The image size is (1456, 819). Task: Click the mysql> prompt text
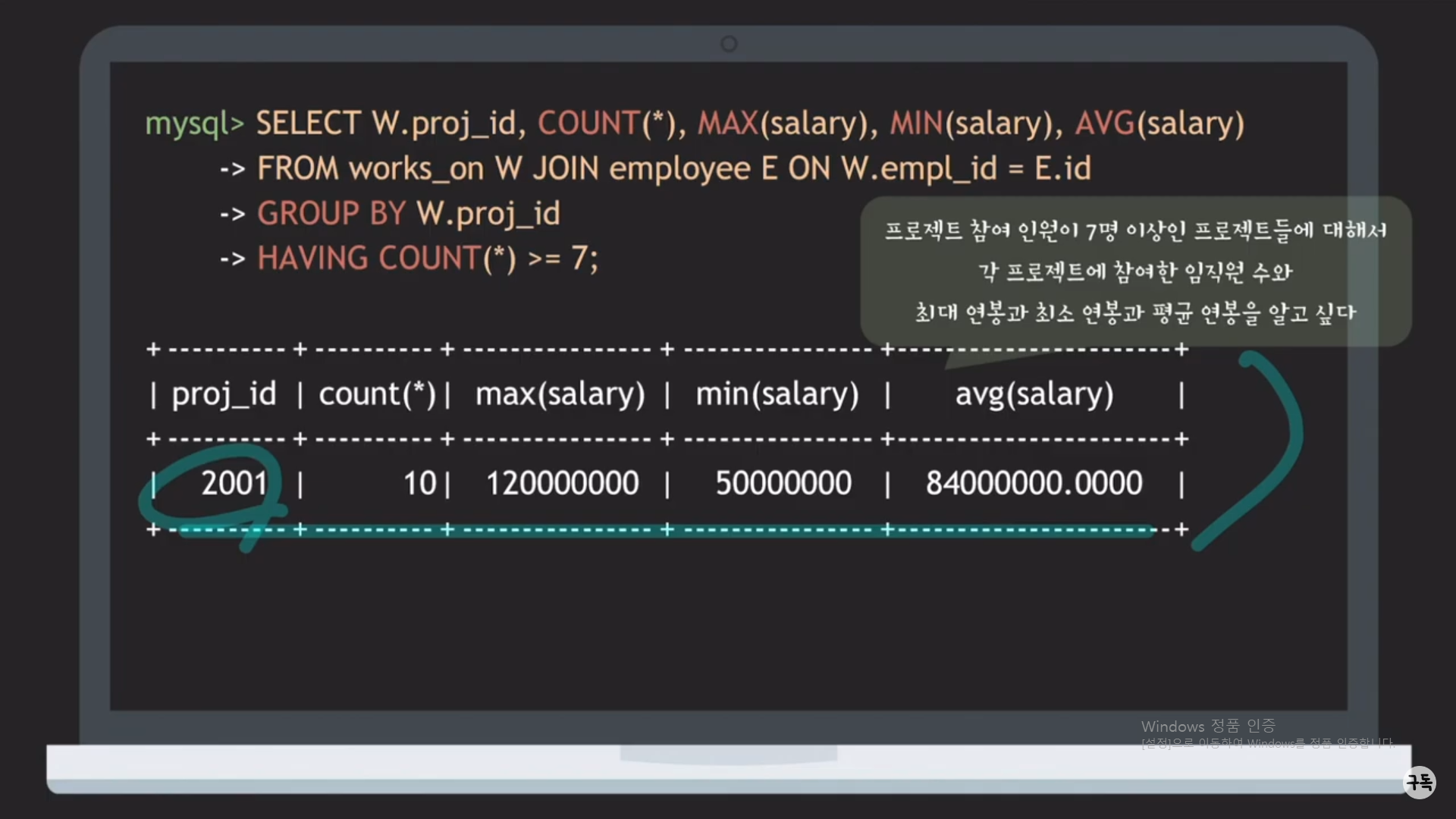(194, 124)
